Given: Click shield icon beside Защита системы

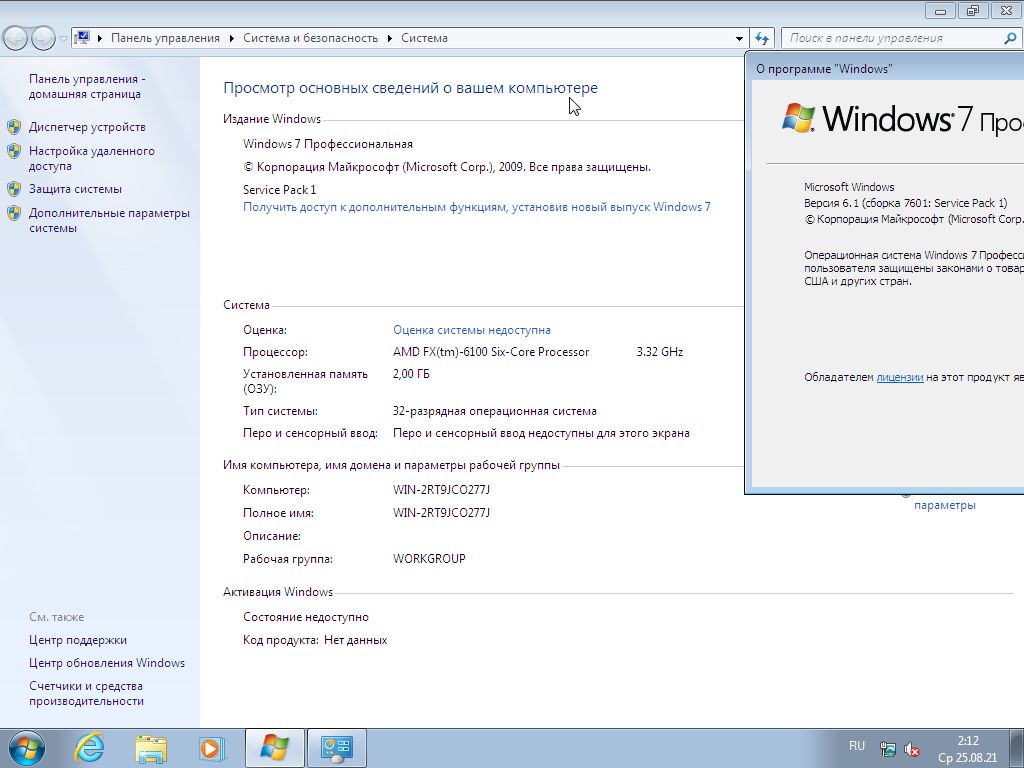Looking at the screenshot, I should (14, 189).
